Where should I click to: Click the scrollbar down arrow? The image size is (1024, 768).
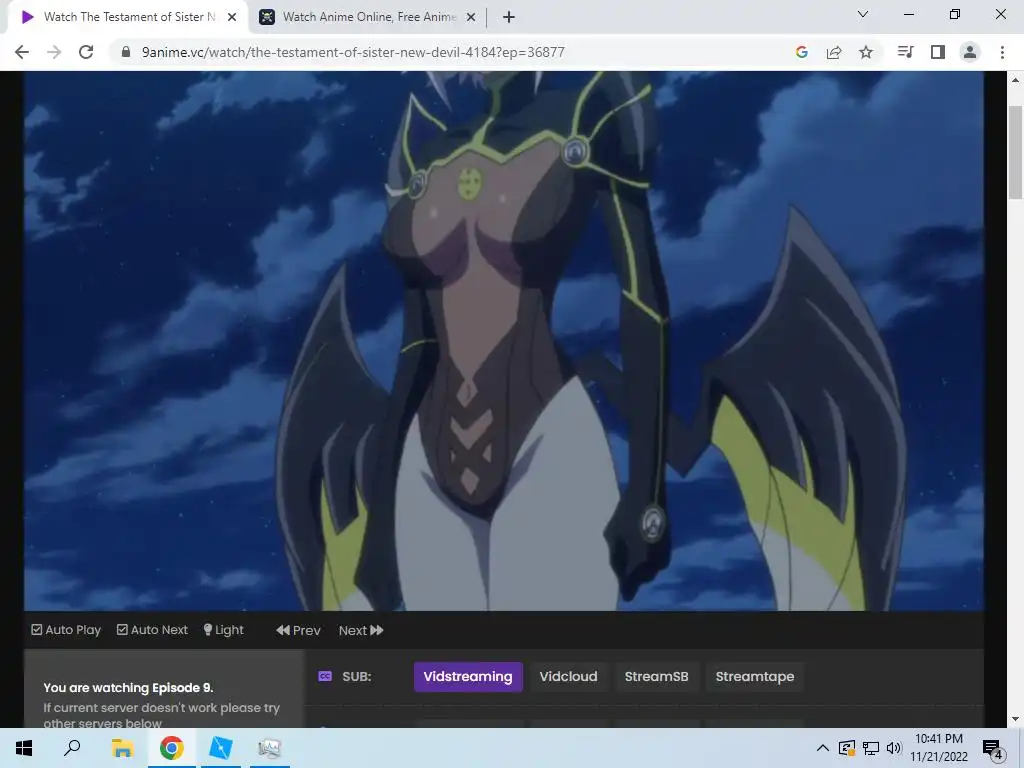pos(1015,719)
